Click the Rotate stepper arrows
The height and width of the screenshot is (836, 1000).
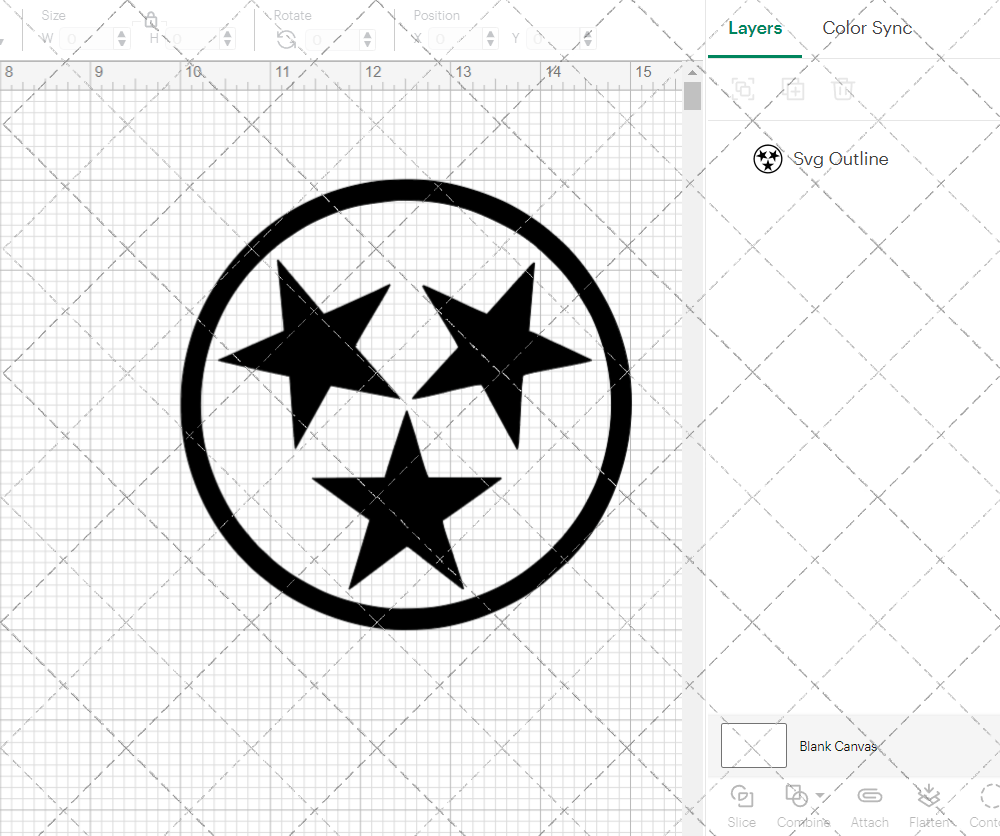(x=367, y=39)
